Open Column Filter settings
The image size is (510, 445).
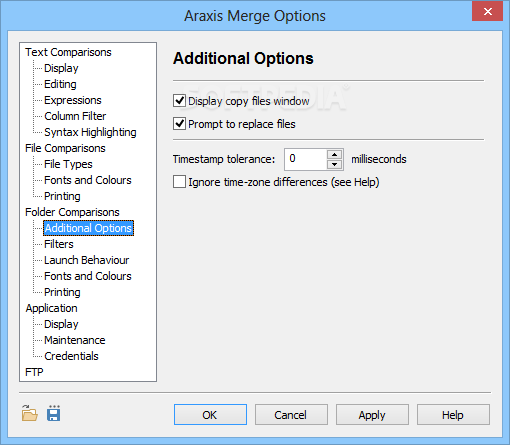(75, 116)
